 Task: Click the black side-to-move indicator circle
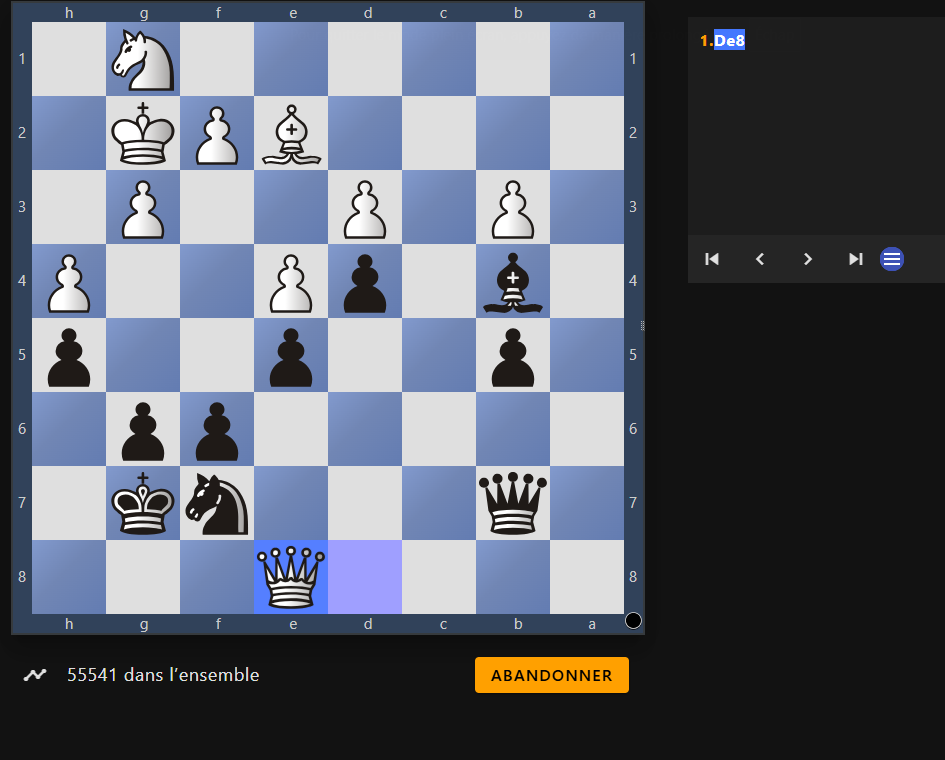point(633,621)
